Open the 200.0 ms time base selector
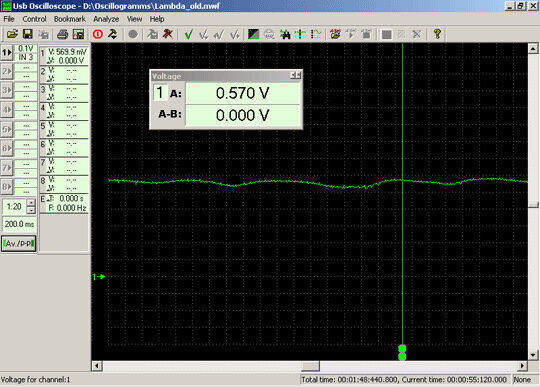The width and height of the screenshot is (540, 387). tap(19, 224)
